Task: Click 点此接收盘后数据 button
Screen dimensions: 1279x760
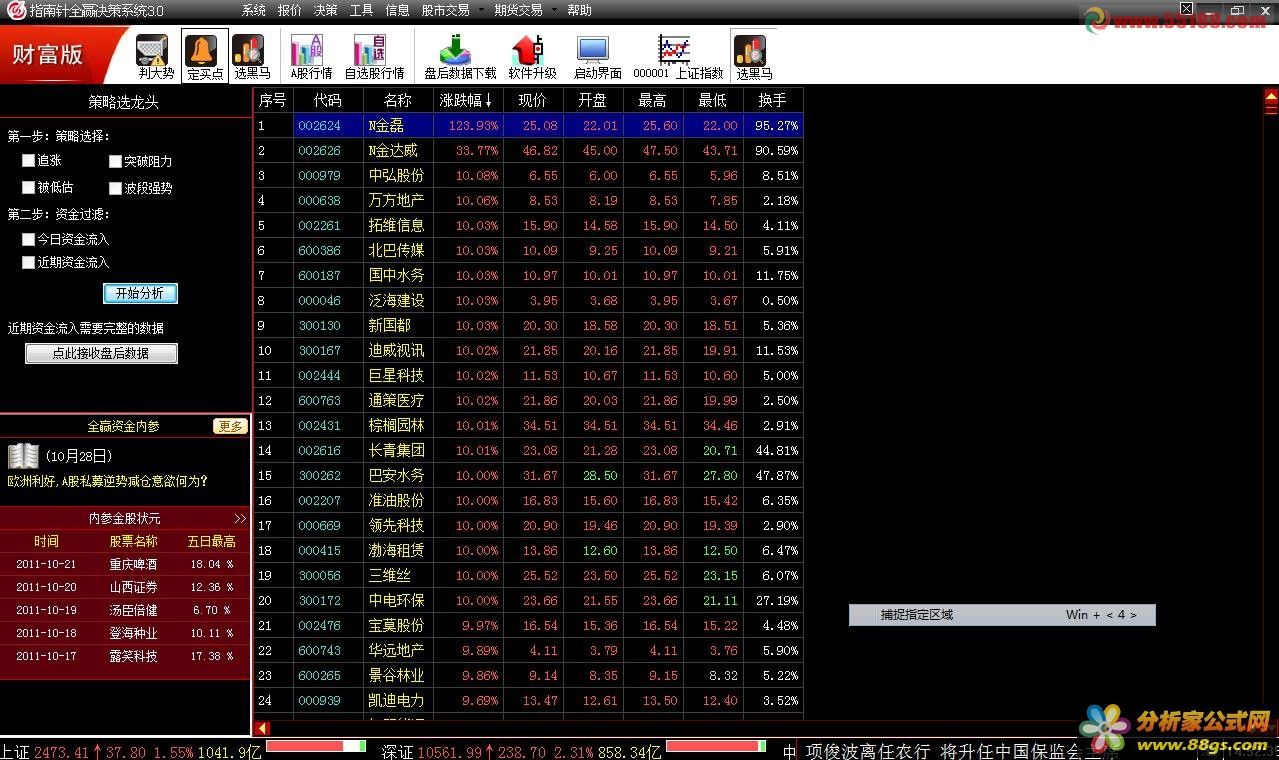Action: point(101,353)
